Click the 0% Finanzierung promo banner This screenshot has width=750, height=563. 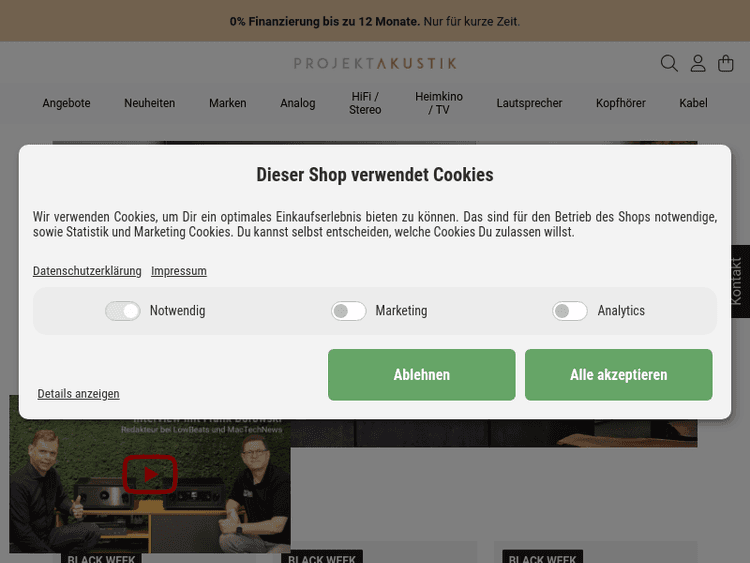pyautogui.click(x=375, y=21)
